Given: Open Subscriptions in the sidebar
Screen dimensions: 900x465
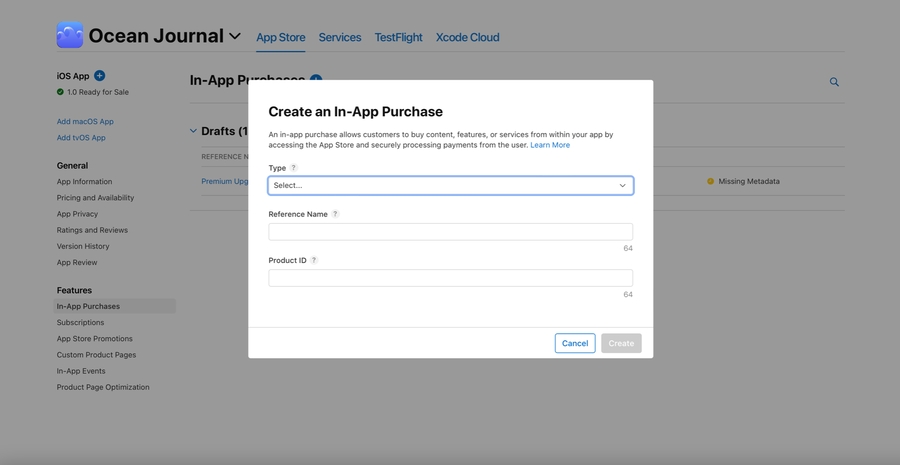Looking at the screenshot, I should pos(80,322).
